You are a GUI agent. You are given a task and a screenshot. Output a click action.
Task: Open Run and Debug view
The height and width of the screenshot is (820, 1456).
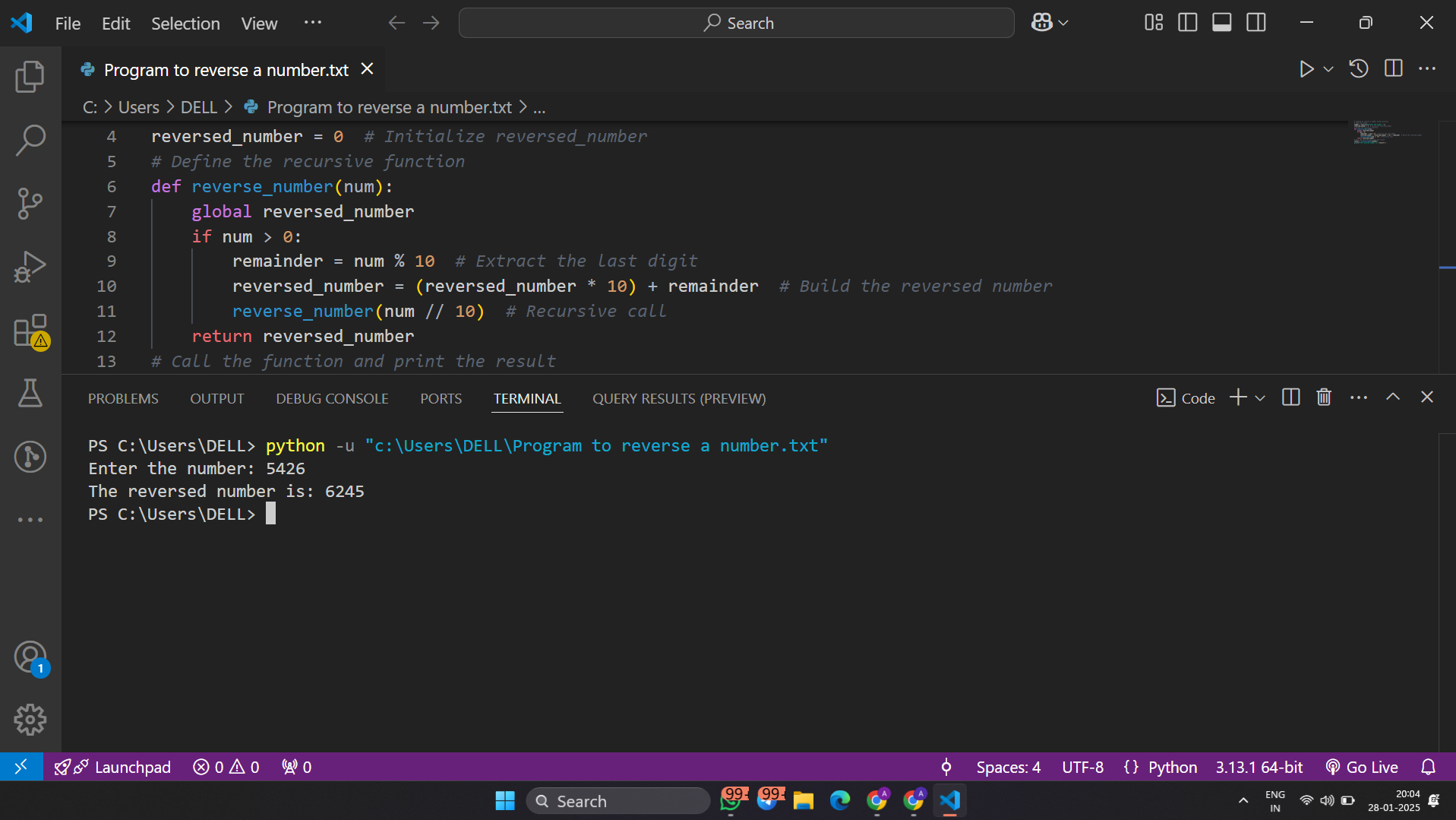click(x=30, y=267)
